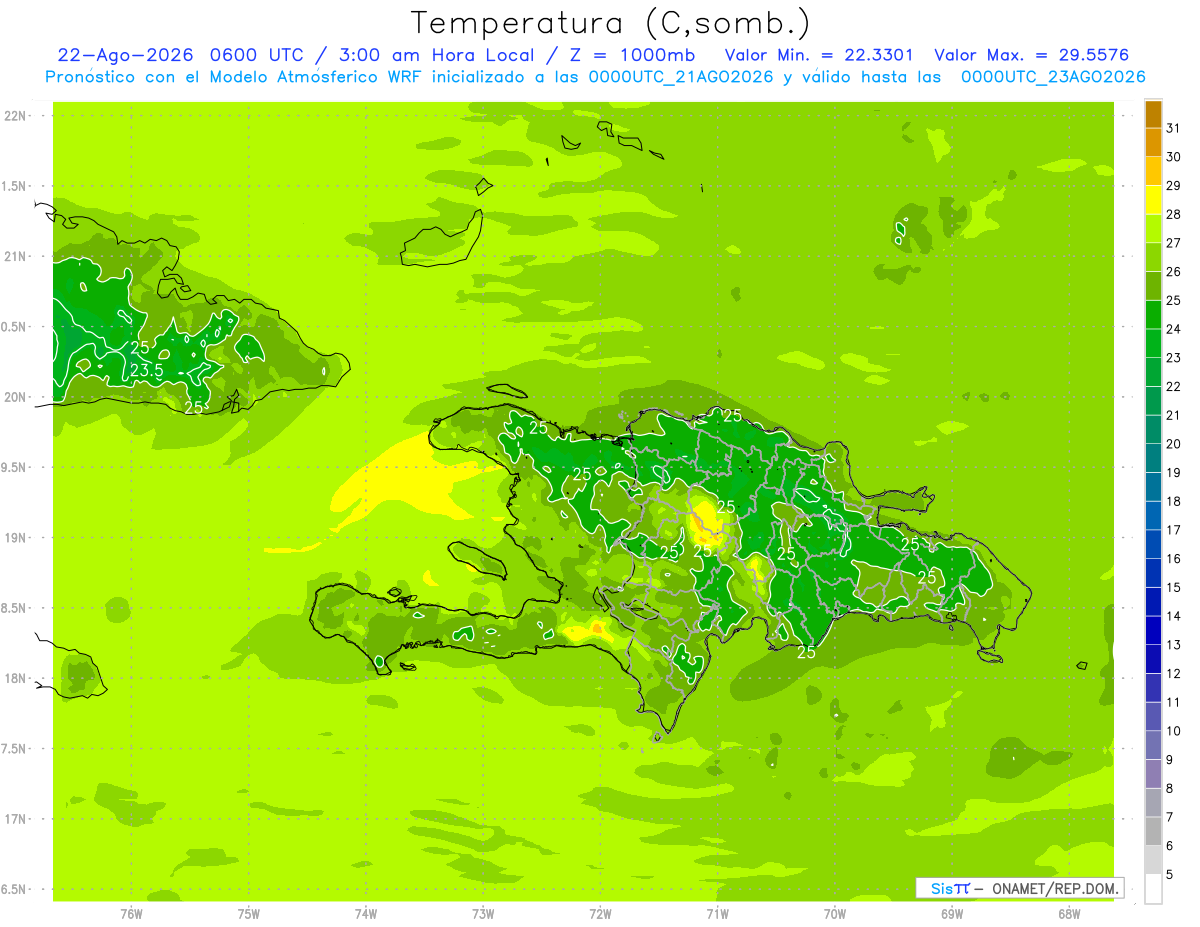
Task: Select the date text '22-Ago-2026'
Action: [x=125, y=55]
